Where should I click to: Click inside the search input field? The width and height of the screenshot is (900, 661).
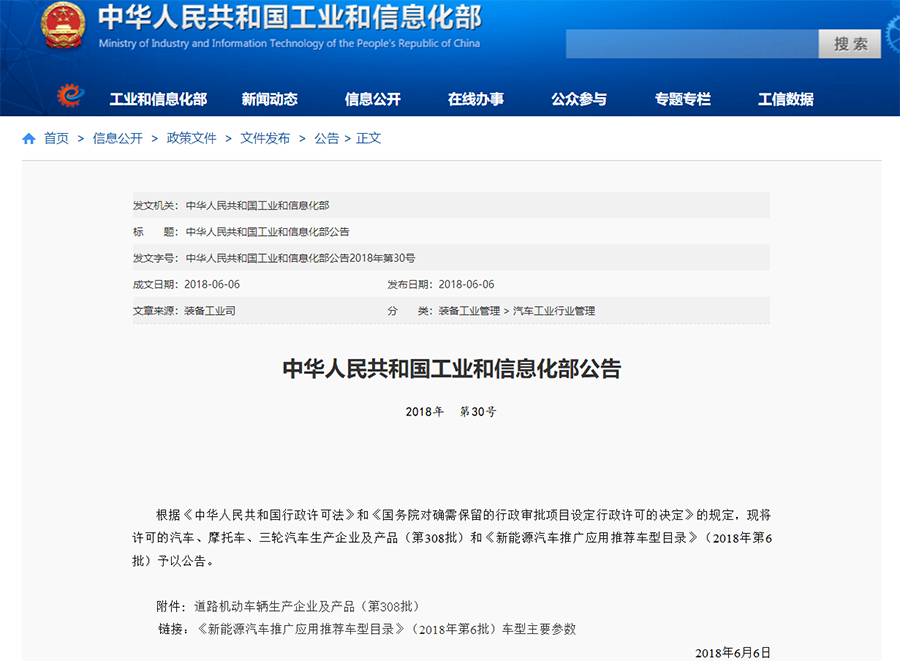(691, 44)
